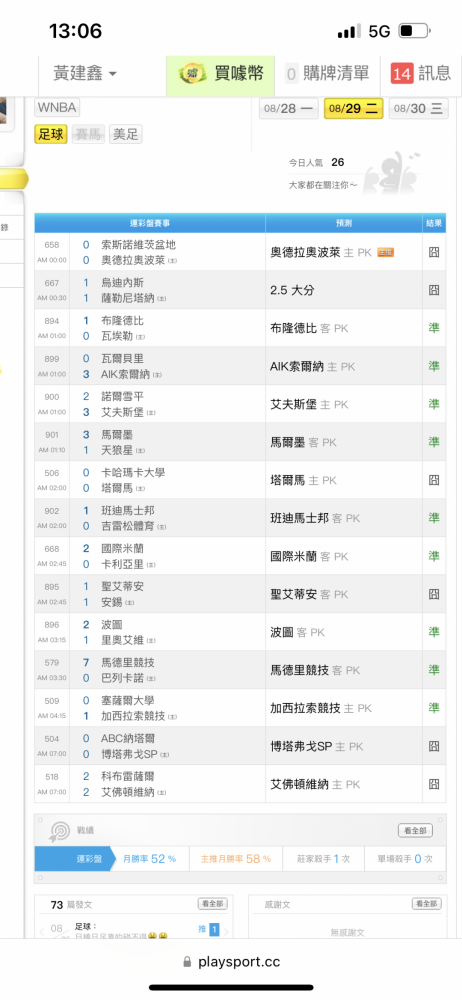Tap the 主推 badge on the 奧德拉奧波萊 prediction
Image resolution: width=462 pixels, height=1000 pixels.
tap(385, 253)
